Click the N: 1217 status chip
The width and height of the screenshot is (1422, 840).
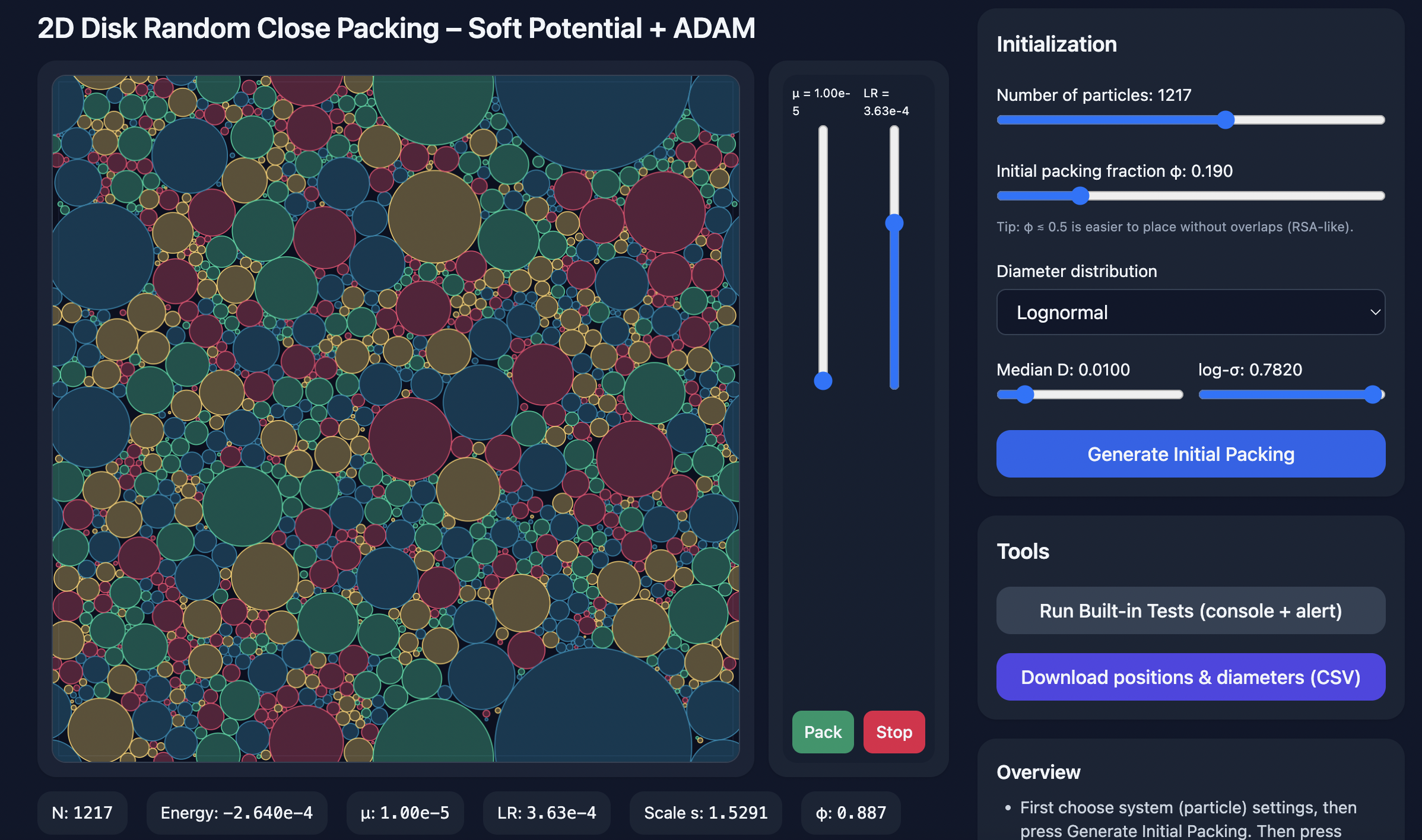coord(82,813)
